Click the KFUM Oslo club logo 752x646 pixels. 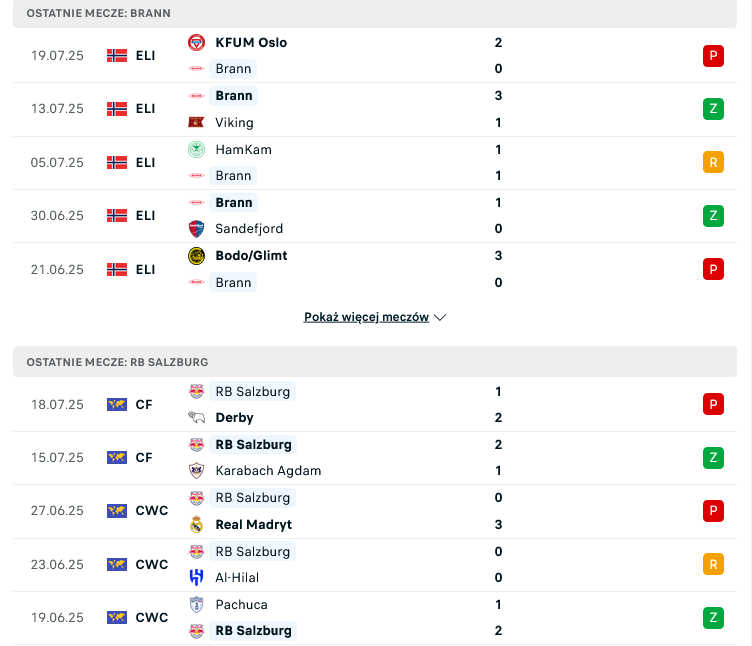(196, 43)
